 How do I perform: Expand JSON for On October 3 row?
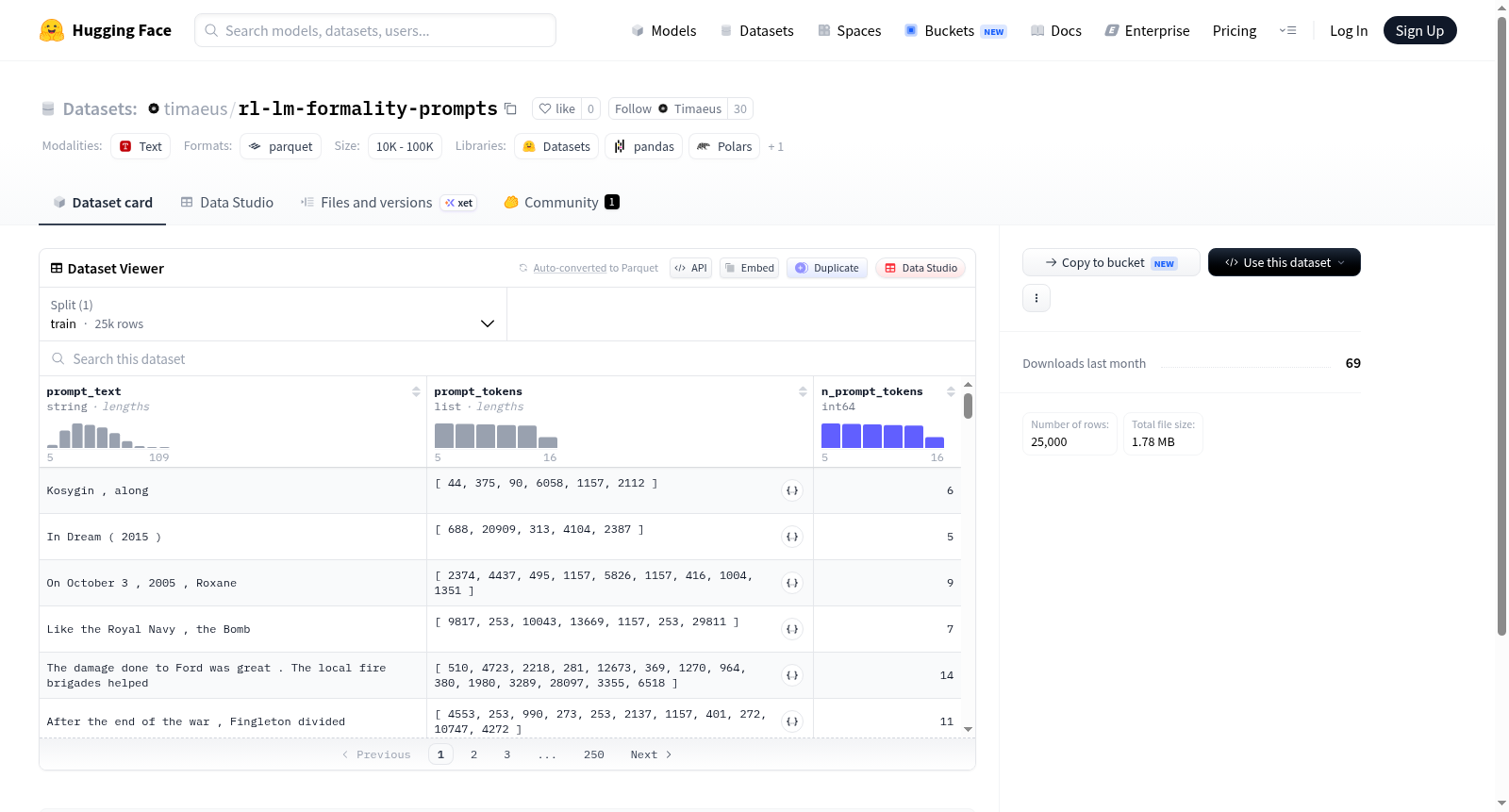[792, 583]
